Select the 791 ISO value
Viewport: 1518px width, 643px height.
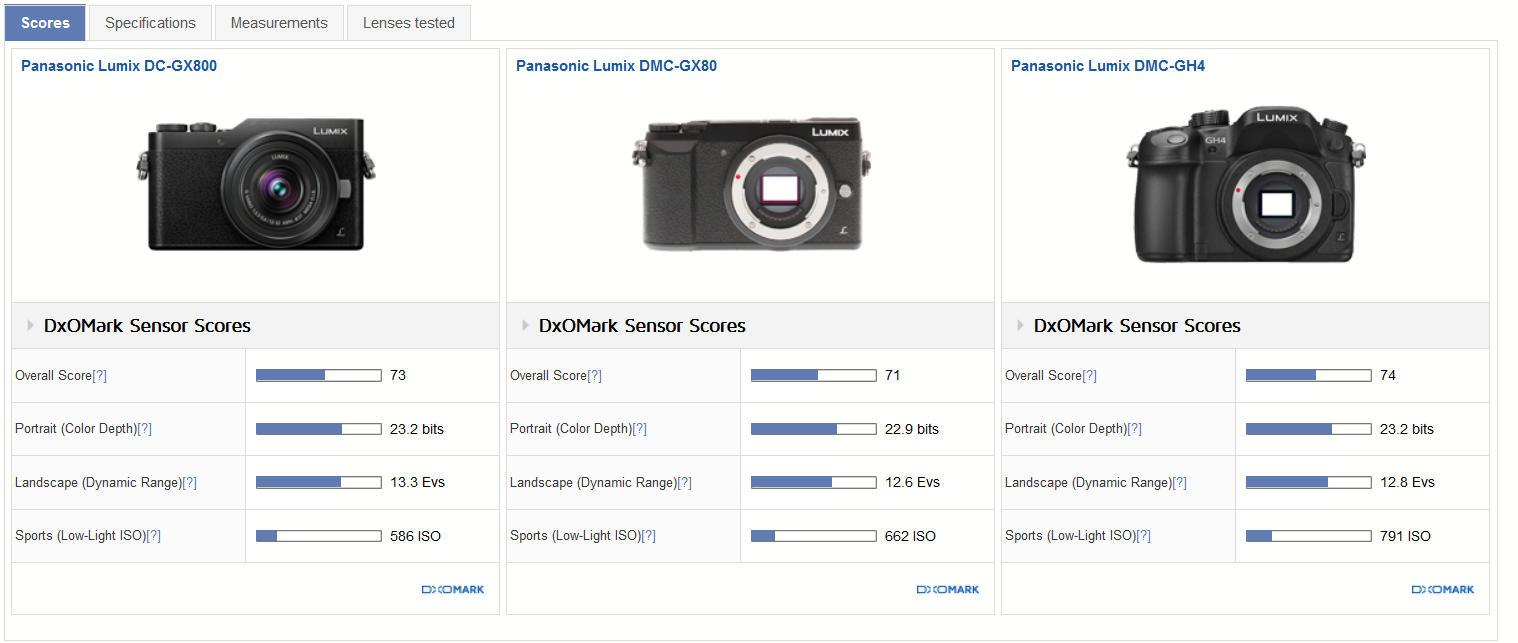click(x=1405, y=536)
